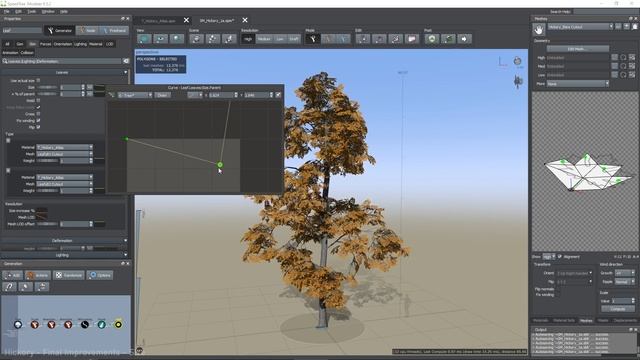The width and height of the screenshot is (640, 360).
Task: Select the third Mode group icon
Action: pos(343,39)
